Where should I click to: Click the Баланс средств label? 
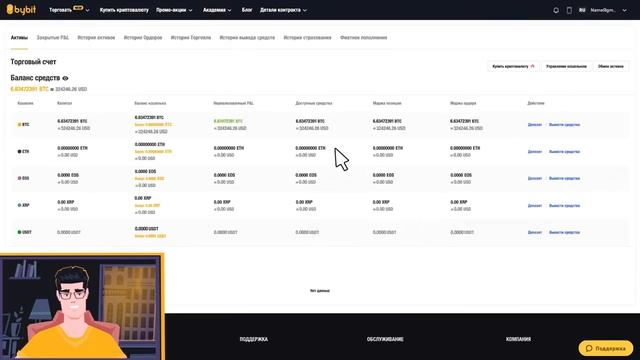point(35,78)
